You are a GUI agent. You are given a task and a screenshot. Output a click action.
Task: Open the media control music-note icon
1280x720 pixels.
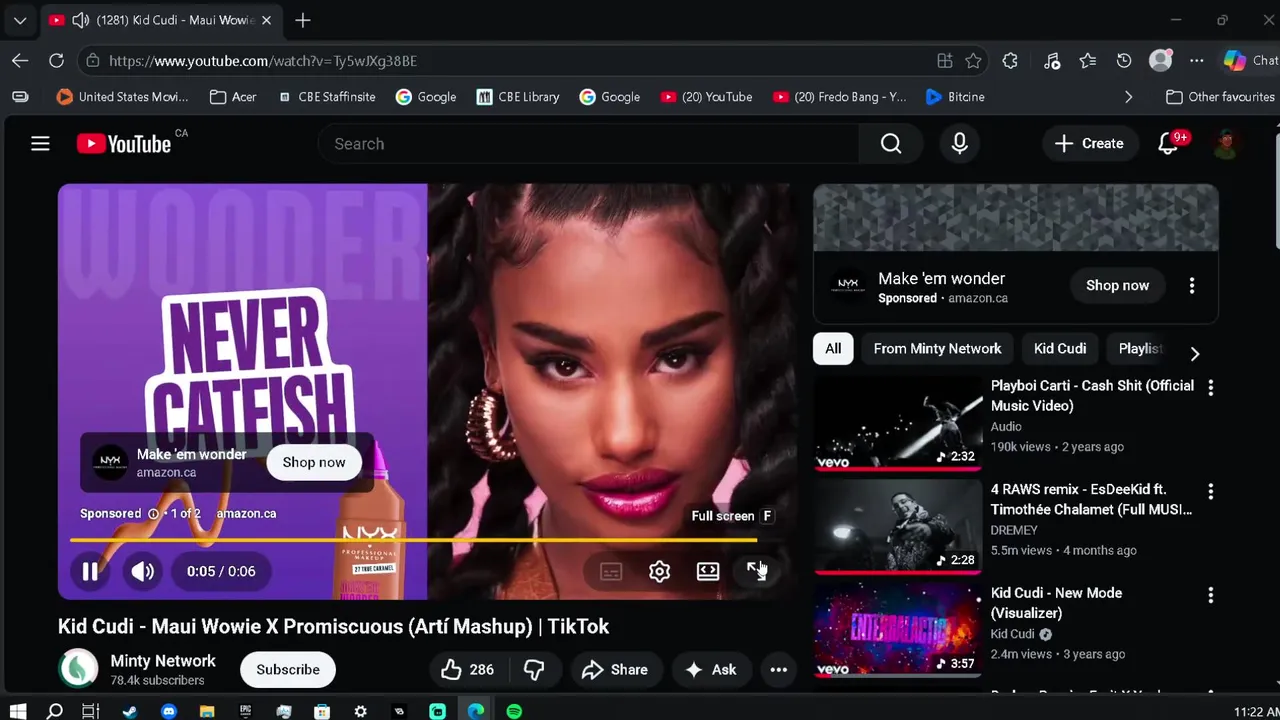[1052, 61]
